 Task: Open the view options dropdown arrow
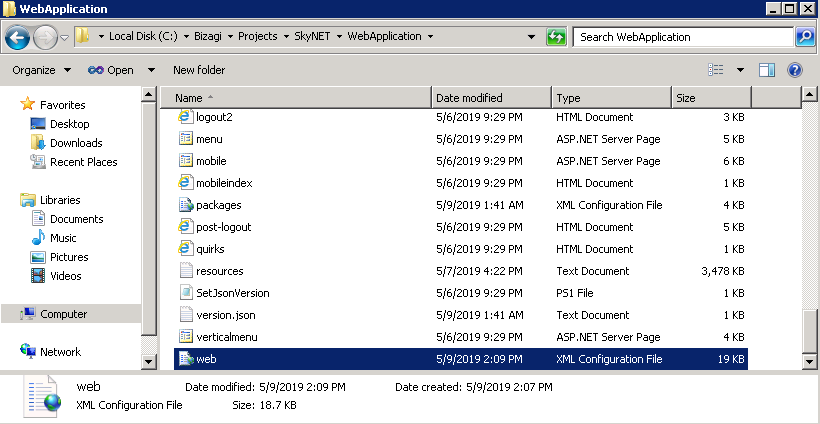[x=741, y=70]
